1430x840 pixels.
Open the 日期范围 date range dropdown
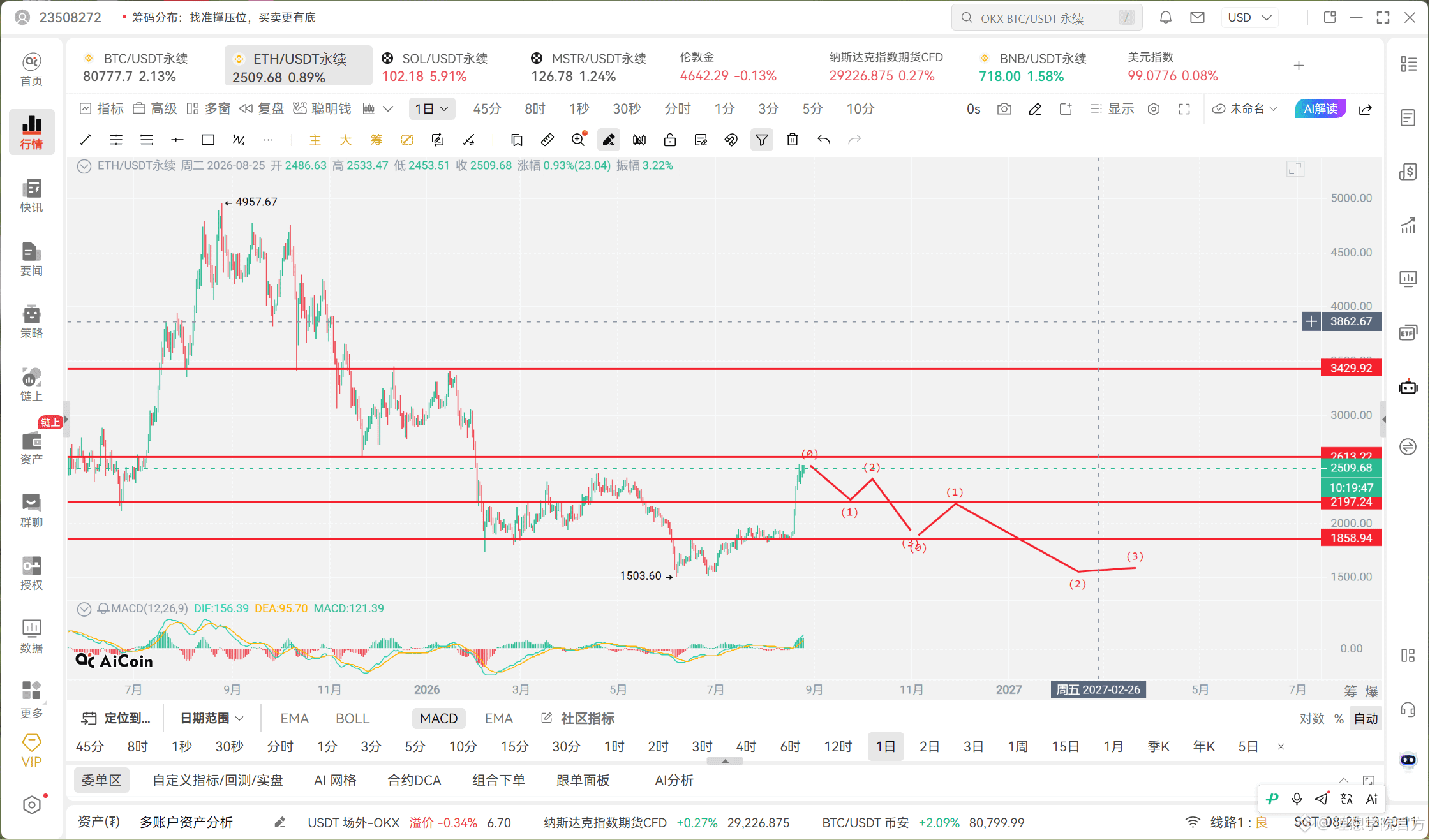point(212,718)
